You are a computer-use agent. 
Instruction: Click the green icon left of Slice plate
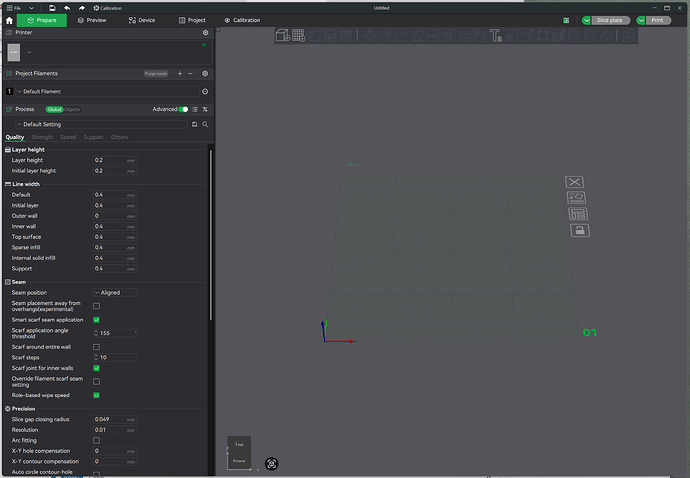[x=566, y=20]
